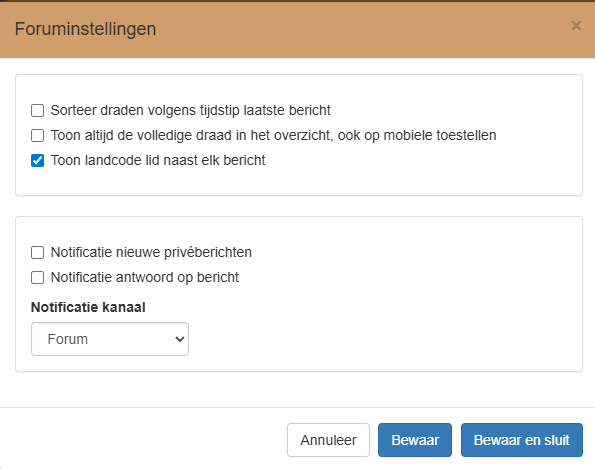This screenshot has height=469, width=595.
Task: Click the empty orange header bar area
Action: pyautogui.click(x=360, y=30)
